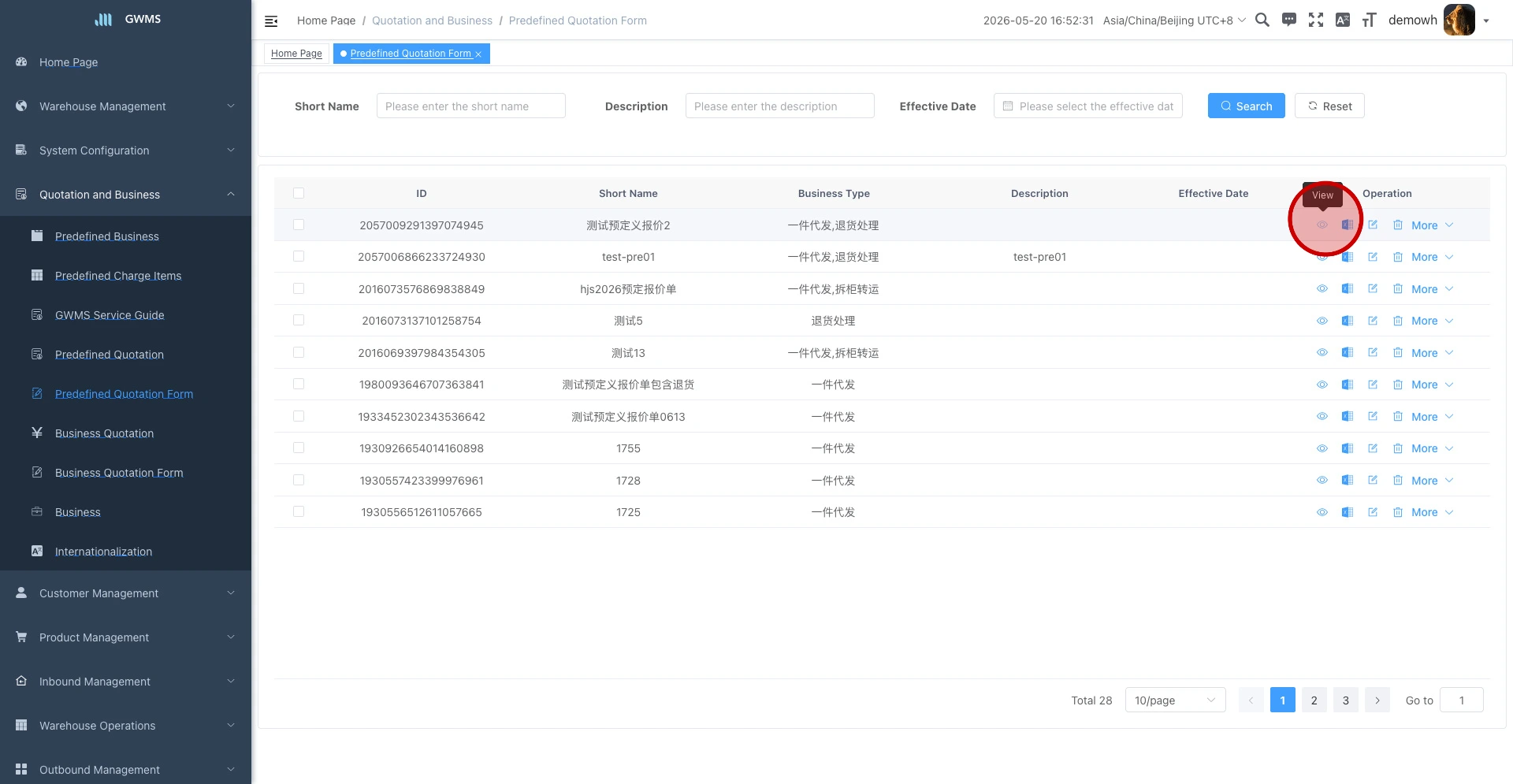Open Internationalization menu item
The image size is (1513, 784).
(x=126, y=552)
